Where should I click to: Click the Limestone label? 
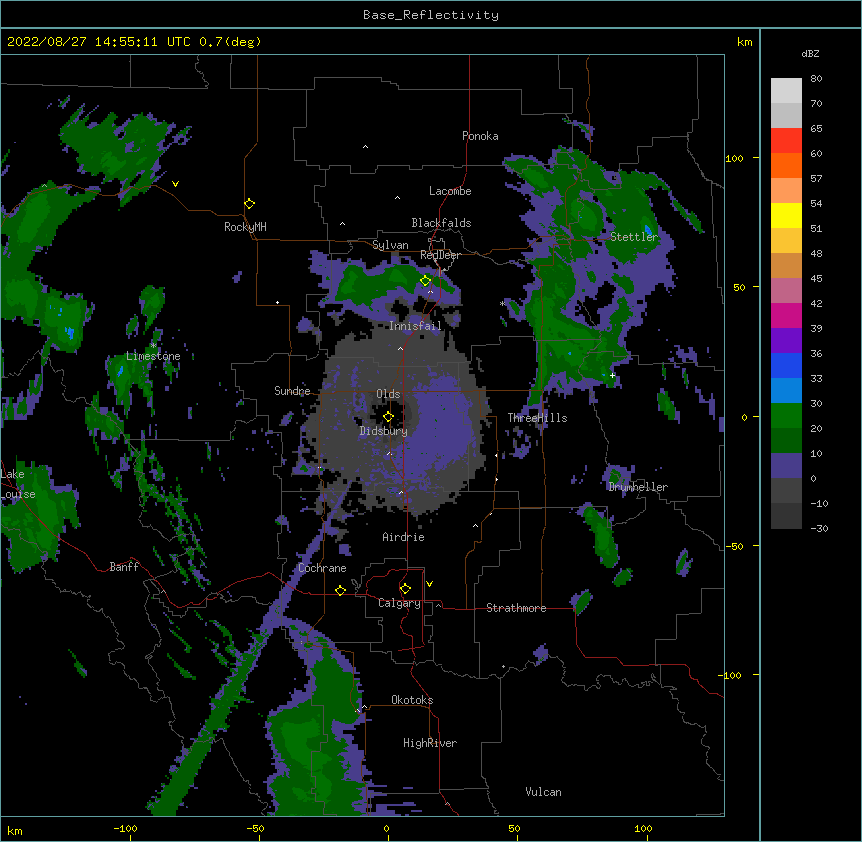153,356
